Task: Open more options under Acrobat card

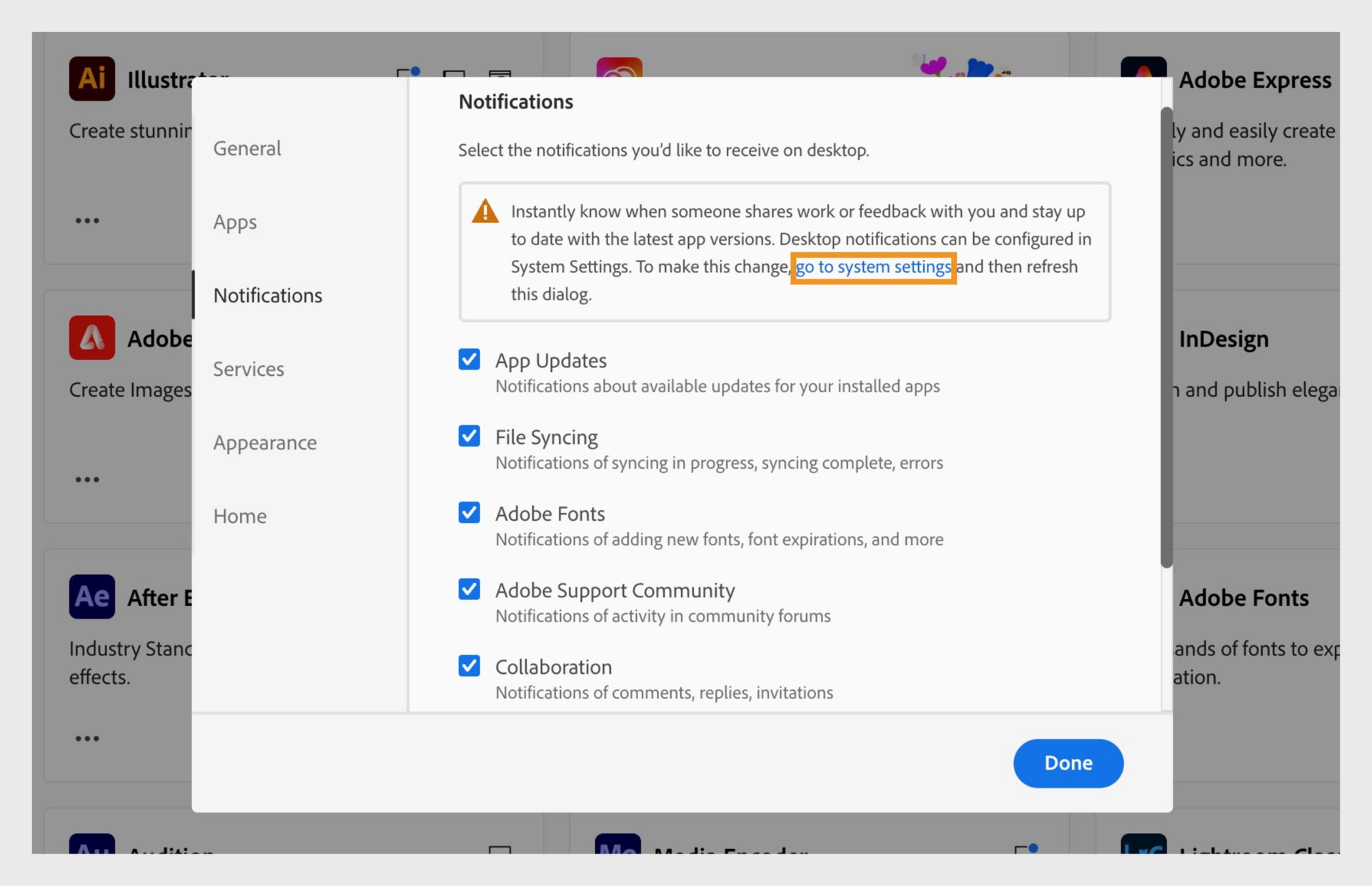Action: pos(87,479)
